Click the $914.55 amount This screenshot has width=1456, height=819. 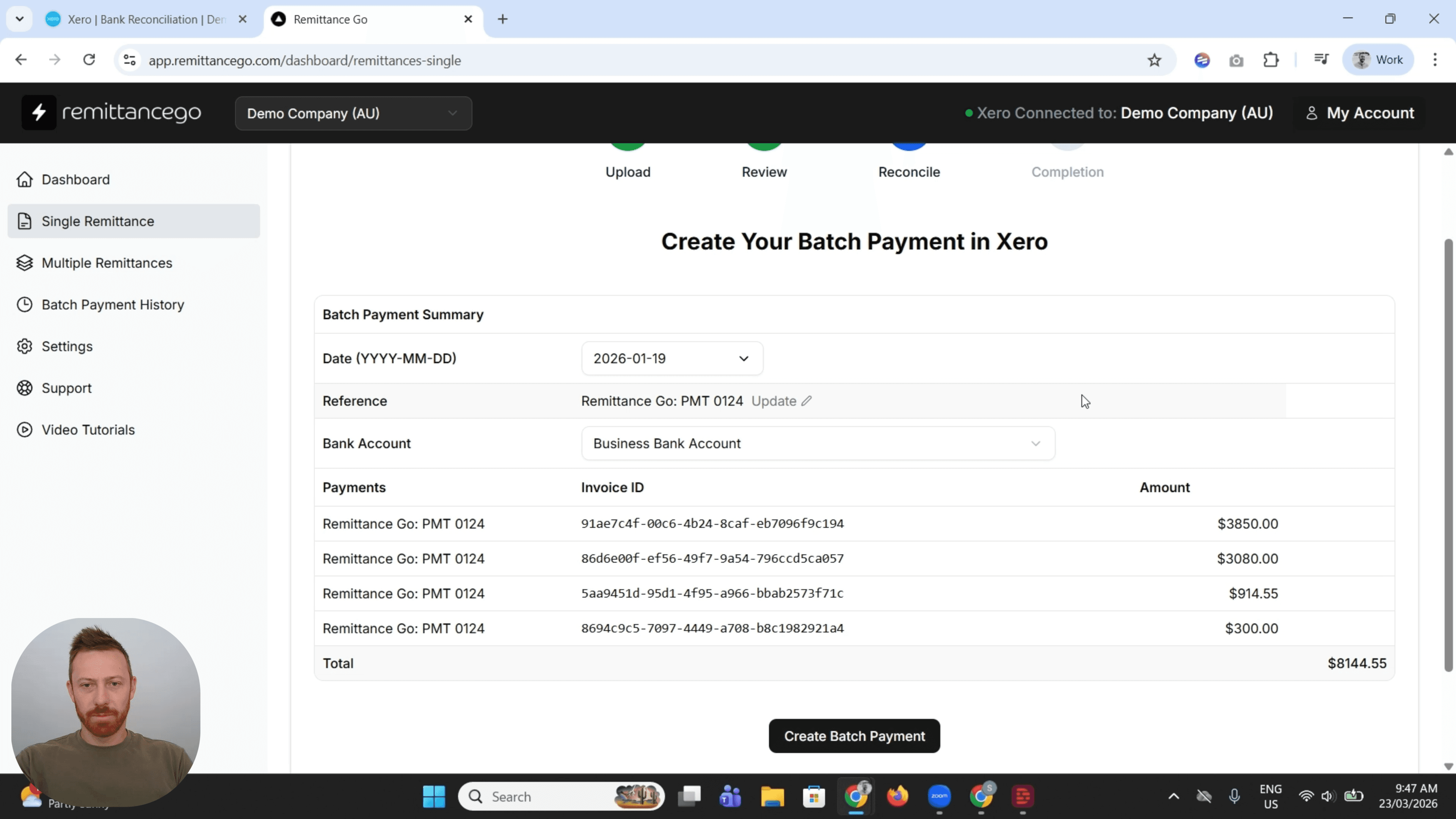click(x=1253, y=593)
